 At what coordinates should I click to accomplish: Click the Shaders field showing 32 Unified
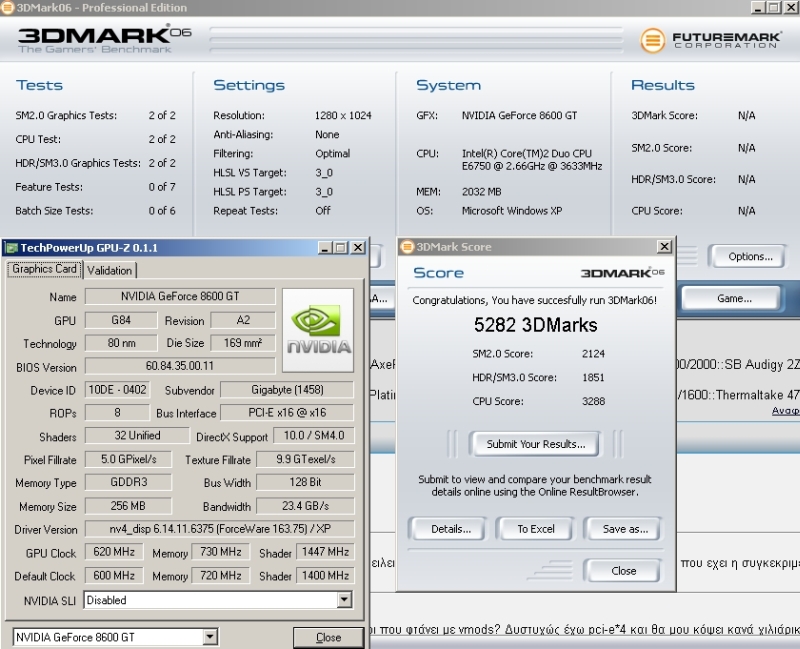137,436
